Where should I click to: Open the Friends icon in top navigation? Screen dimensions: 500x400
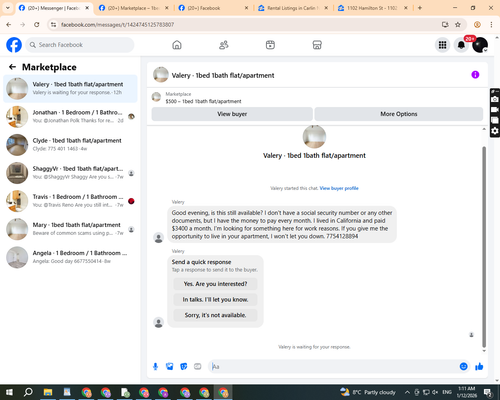point(224,45)
